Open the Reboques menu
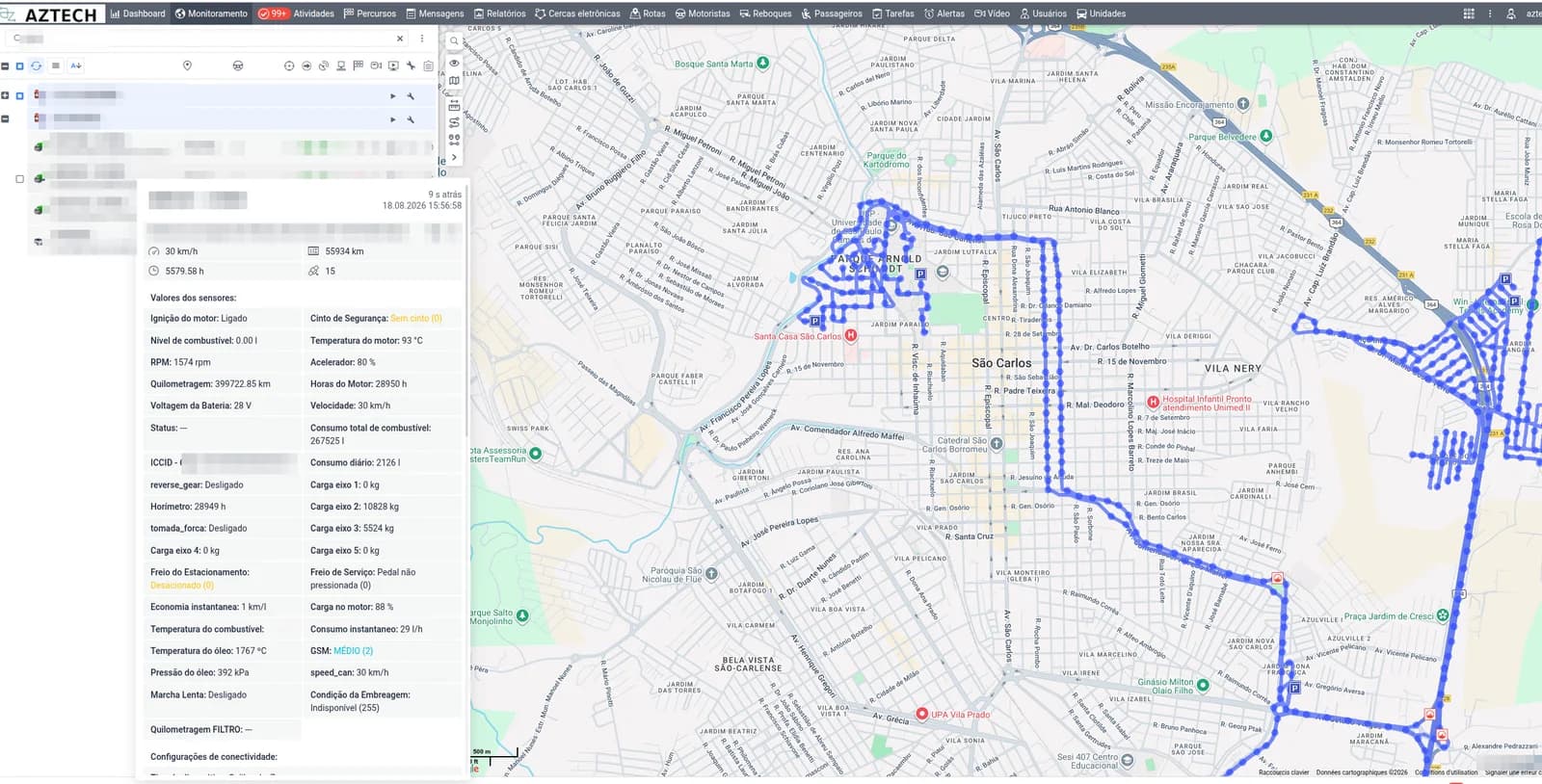Viewport: 1542px width, 784px height. pyautogui.click(x=765, y=13)
